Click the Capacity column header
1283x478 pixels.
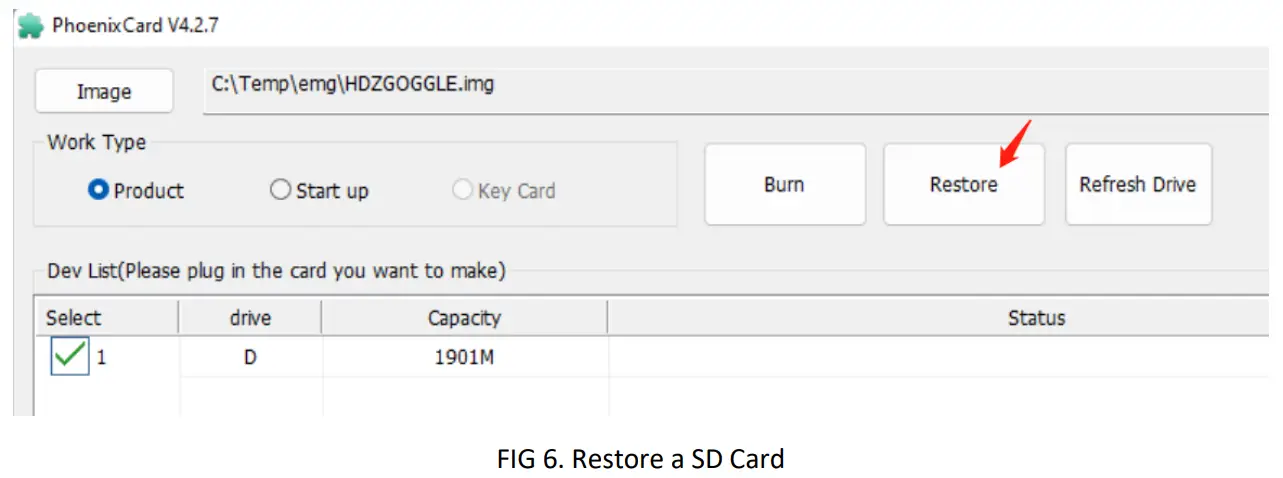tap(464, 318)
